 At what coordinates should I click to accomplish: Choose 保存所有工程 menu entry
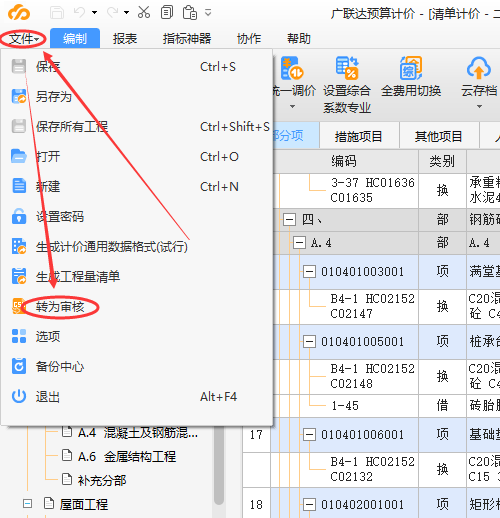pos(137,127)
